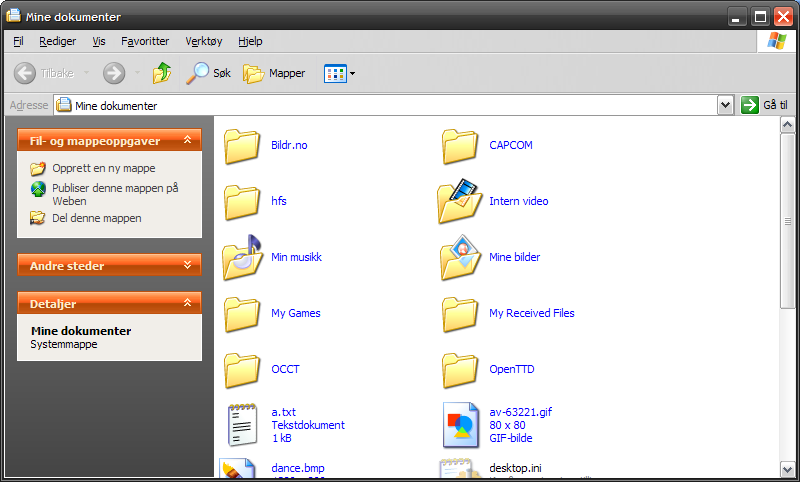Image resolution: width=801 pixels, height=482 pixels.
Task: Expand the address bar dropdown
Action: (x=725, y=105)
